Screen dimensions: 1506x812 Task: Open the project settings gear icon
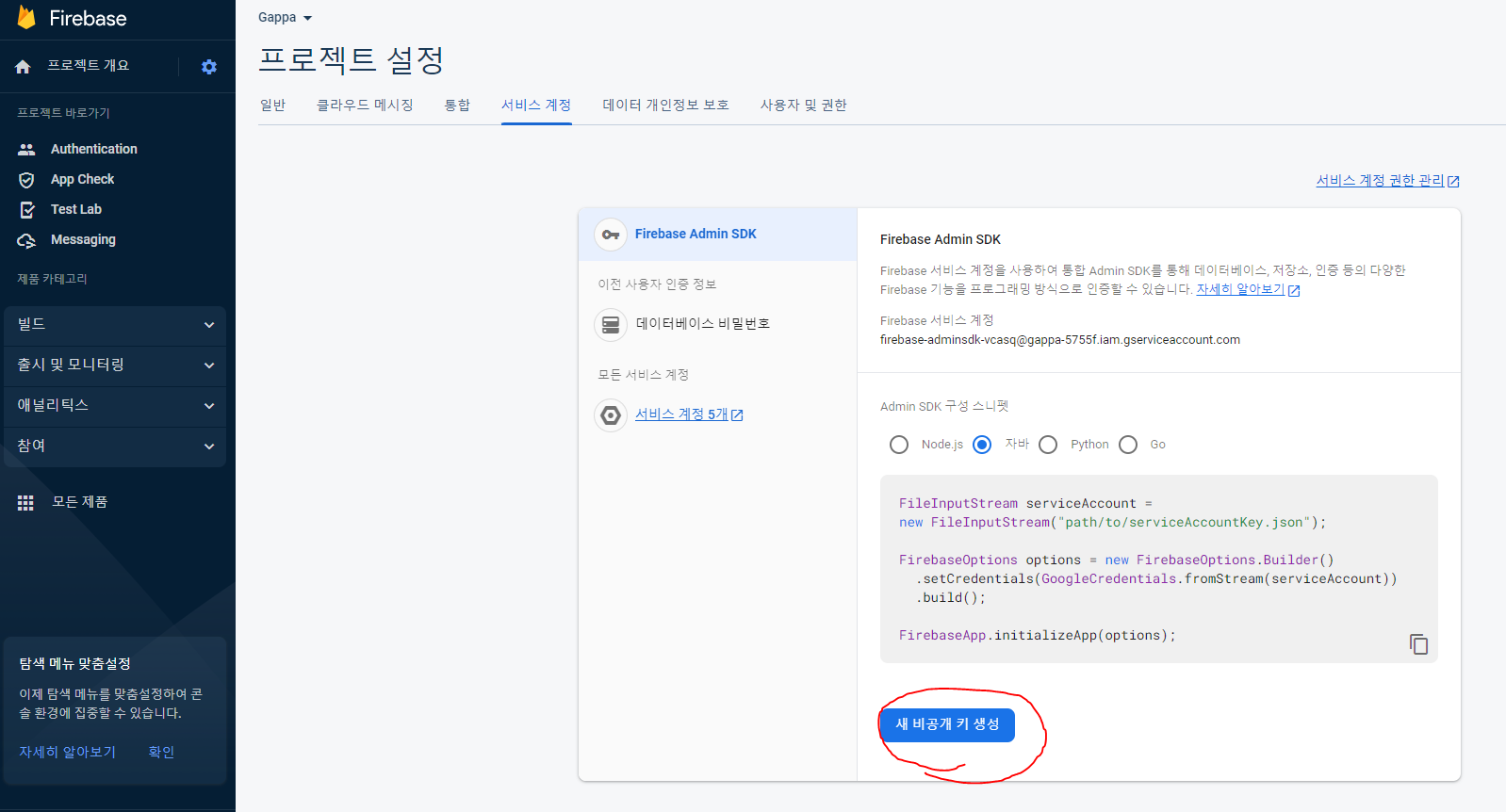[x=209, y=66]
